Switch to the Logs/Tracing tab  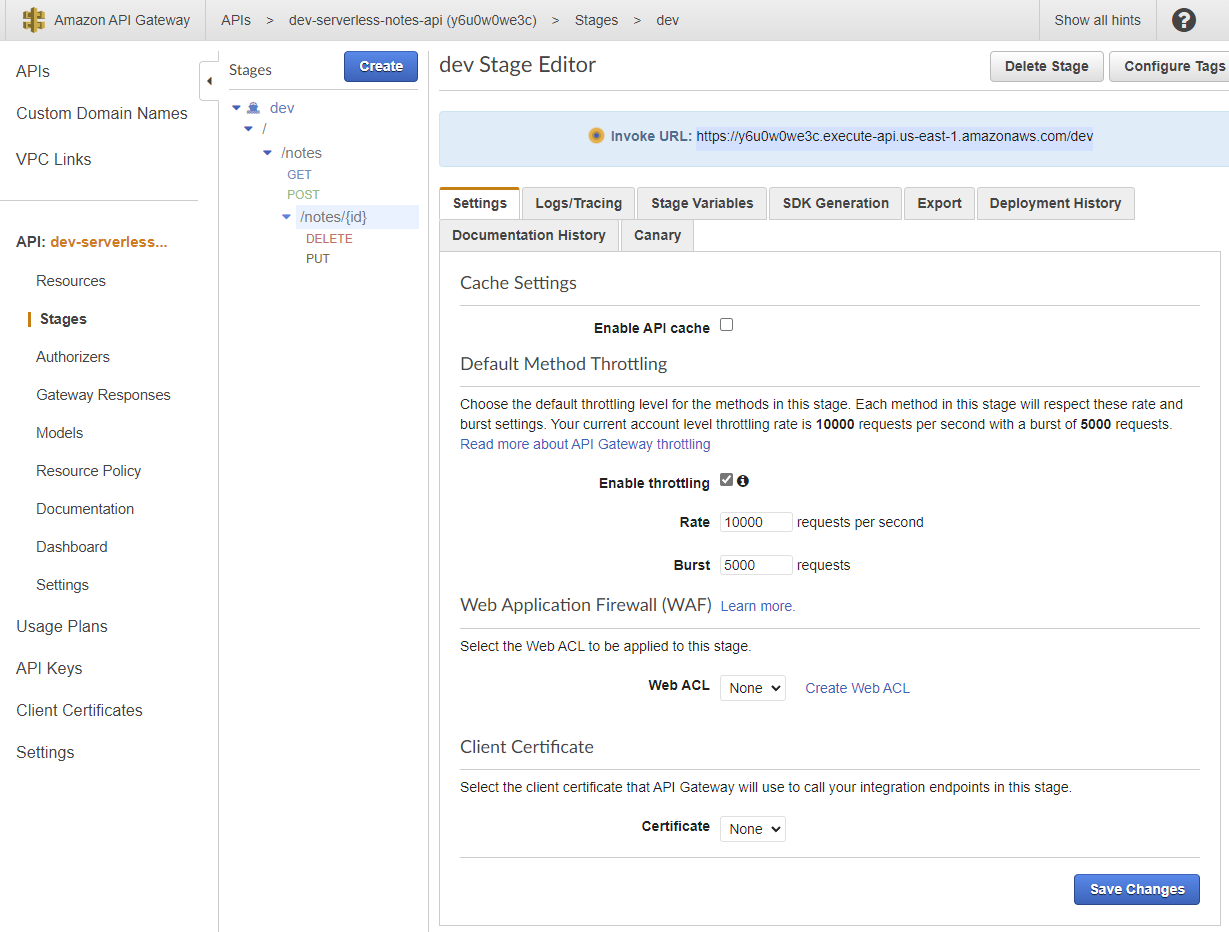point(579,203)
